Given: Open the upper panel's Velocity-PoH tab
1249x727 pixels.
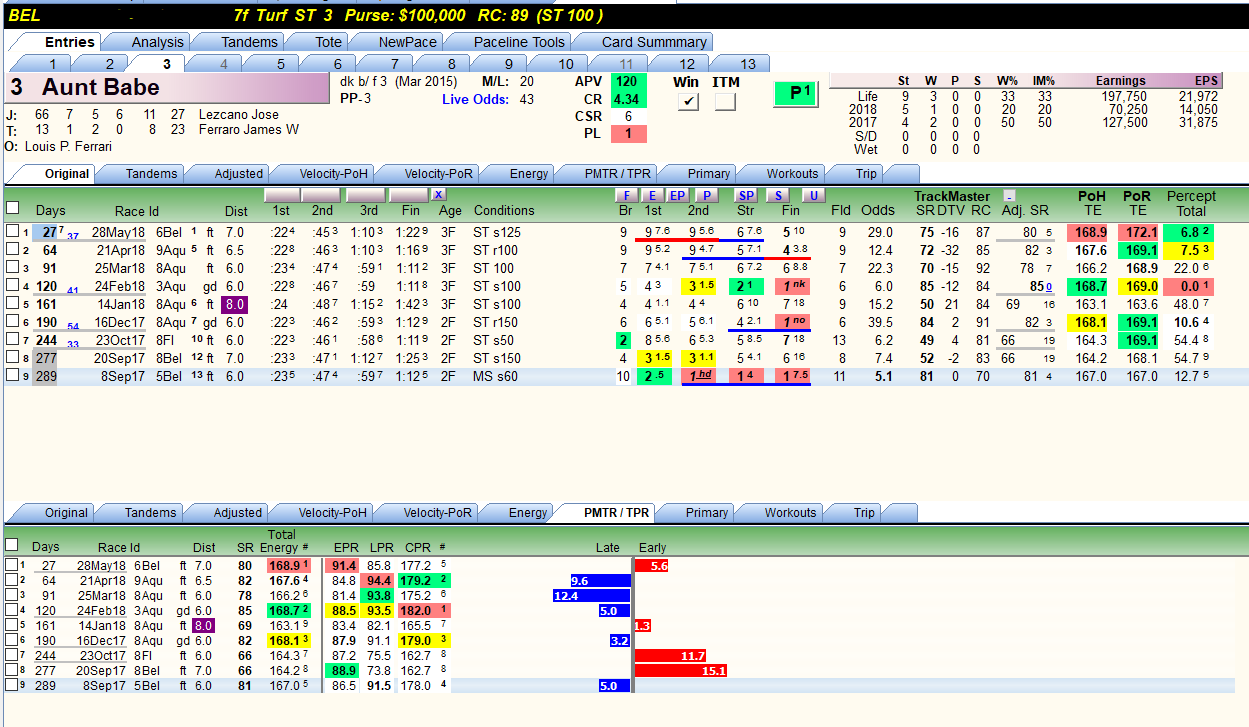Looking at the screenshot, I should [321, 174].
